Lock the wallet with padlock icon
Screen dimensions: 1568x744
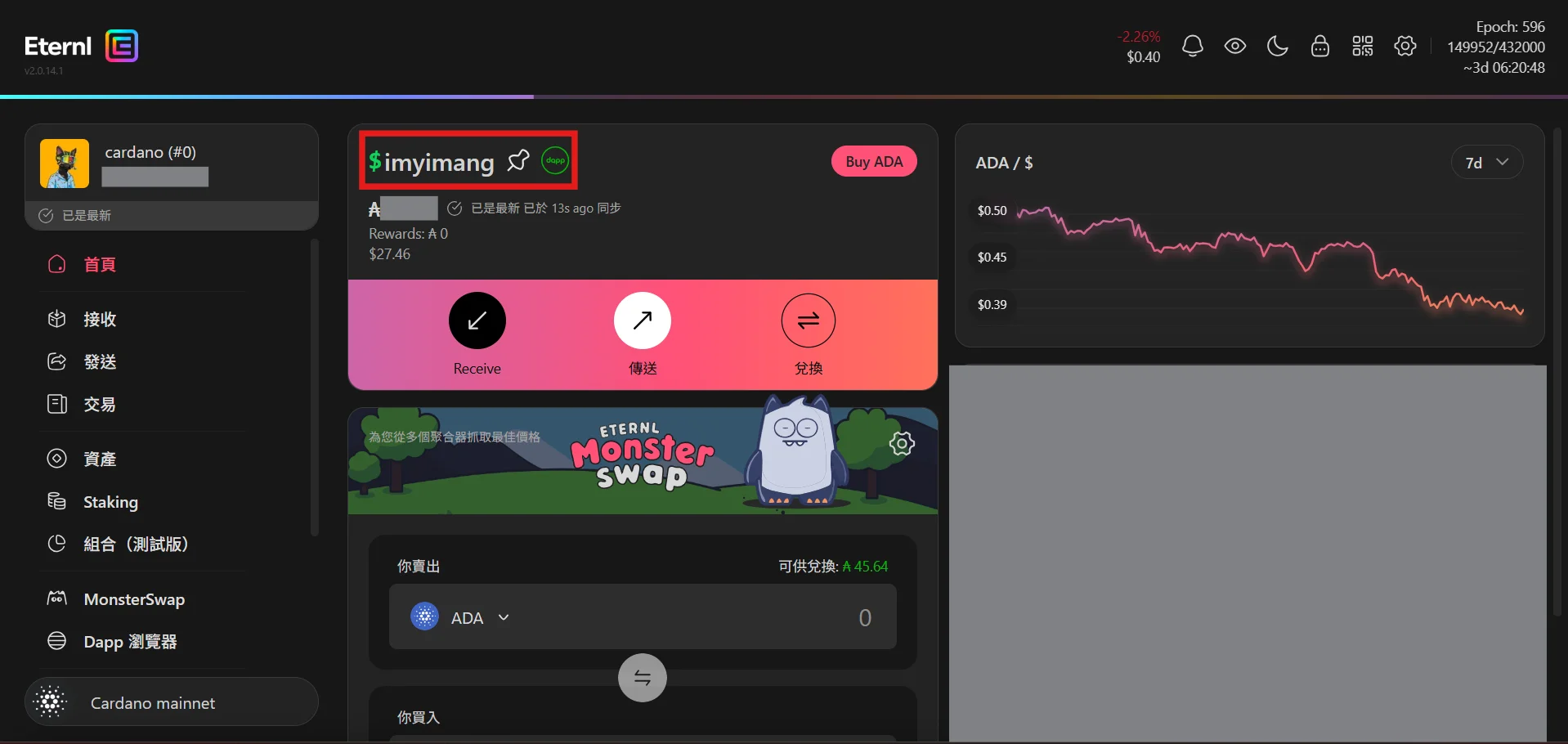tap(1320, 47)
